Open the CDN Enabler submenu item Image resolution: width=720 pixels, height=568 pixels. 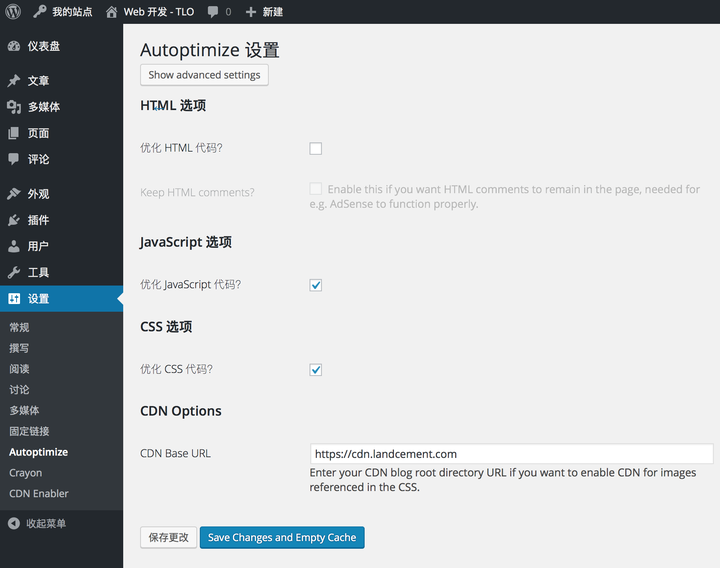coord(38,493)
